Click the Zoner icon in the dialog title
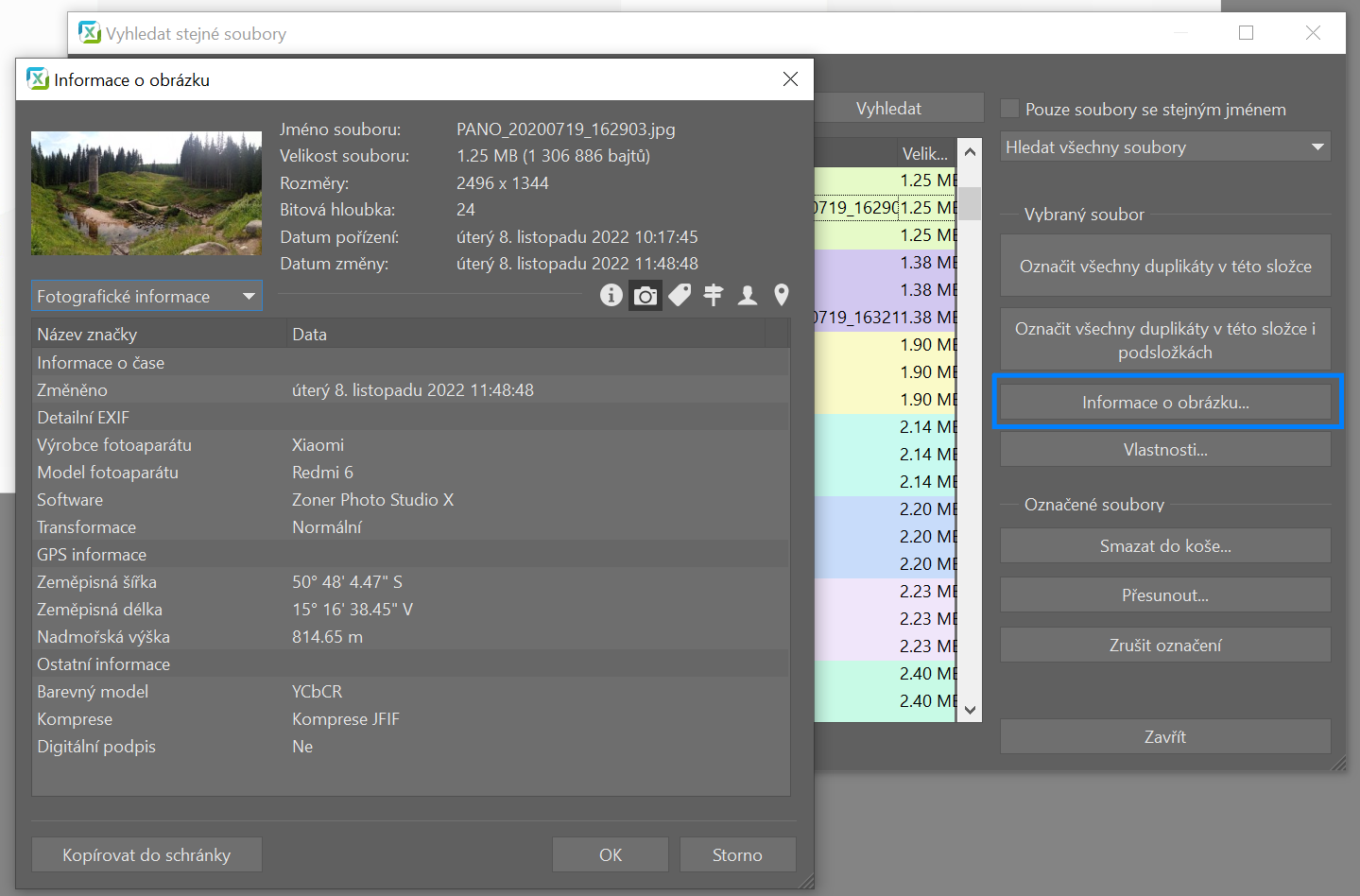The height and width of the screenshot is (896, 1360). [38, 79]
